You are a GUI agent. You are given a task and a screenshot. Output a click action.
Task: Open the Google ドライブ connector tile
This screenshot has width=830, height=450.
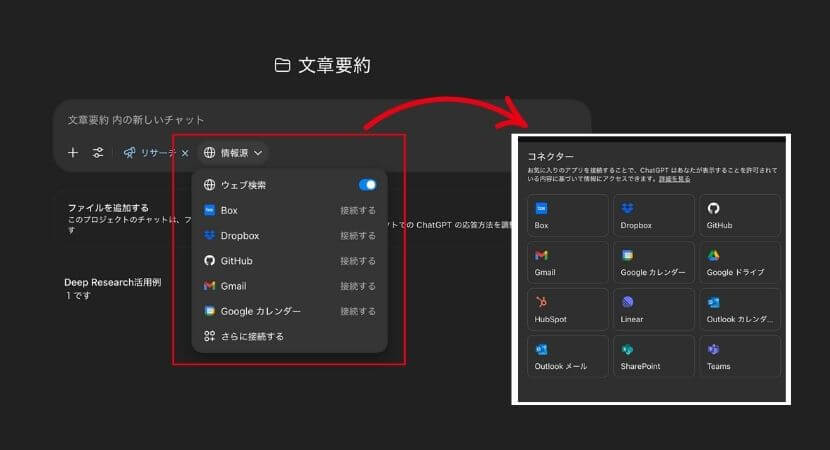coord(739,262)
